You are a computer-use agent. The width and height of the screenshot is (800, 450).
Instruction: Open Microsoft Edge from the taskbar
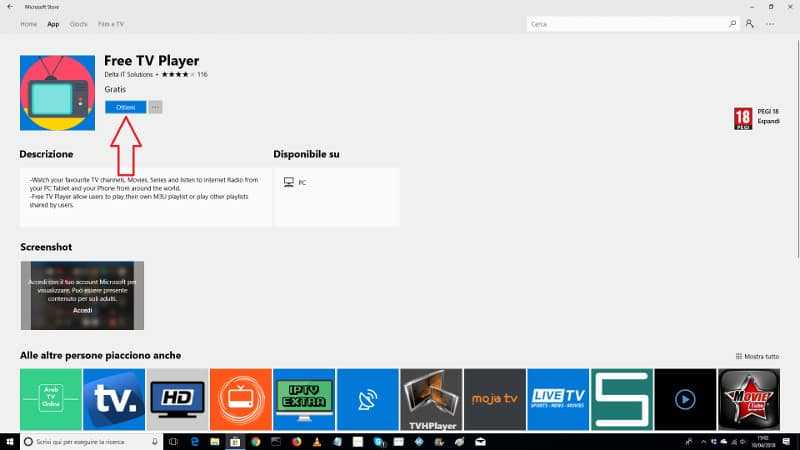click(x=194, y=442)
